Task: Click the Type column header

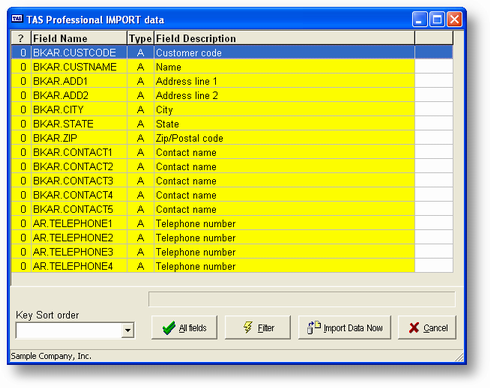Action: (x=140, y=38)
